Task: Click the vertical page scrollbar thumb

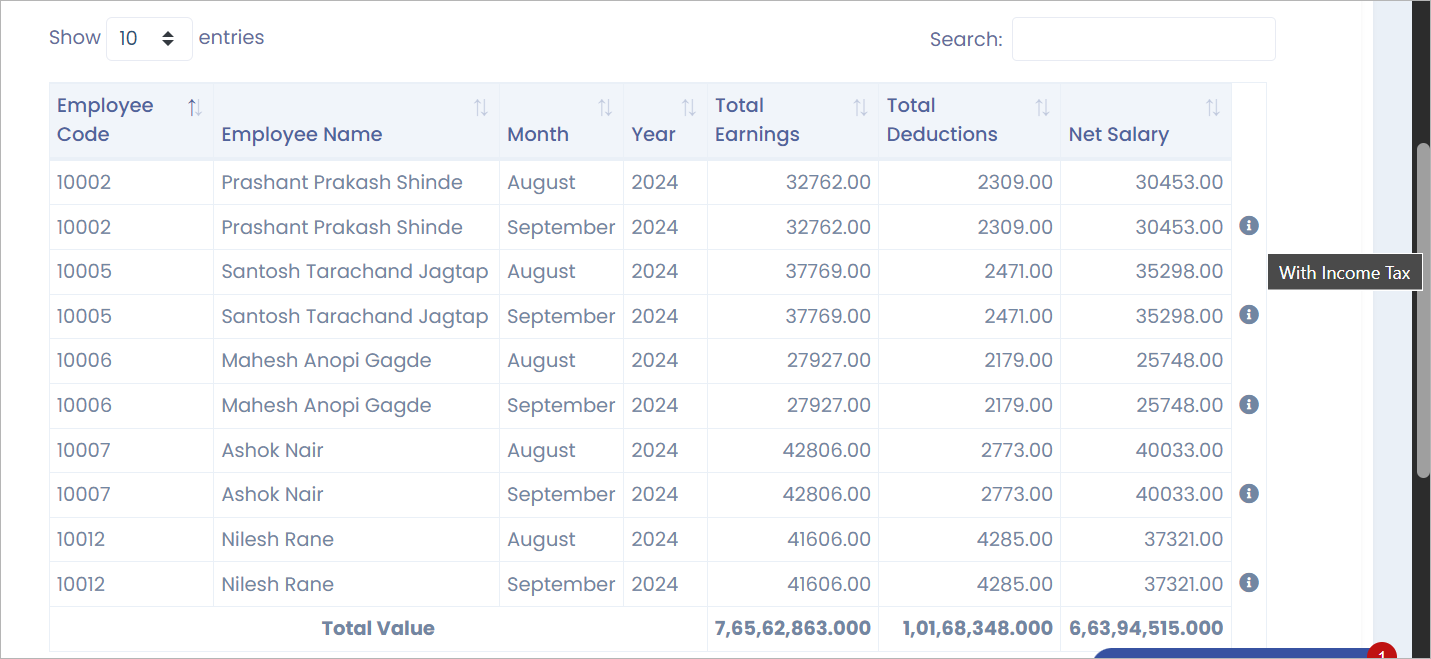Action: pos(1423,310)
